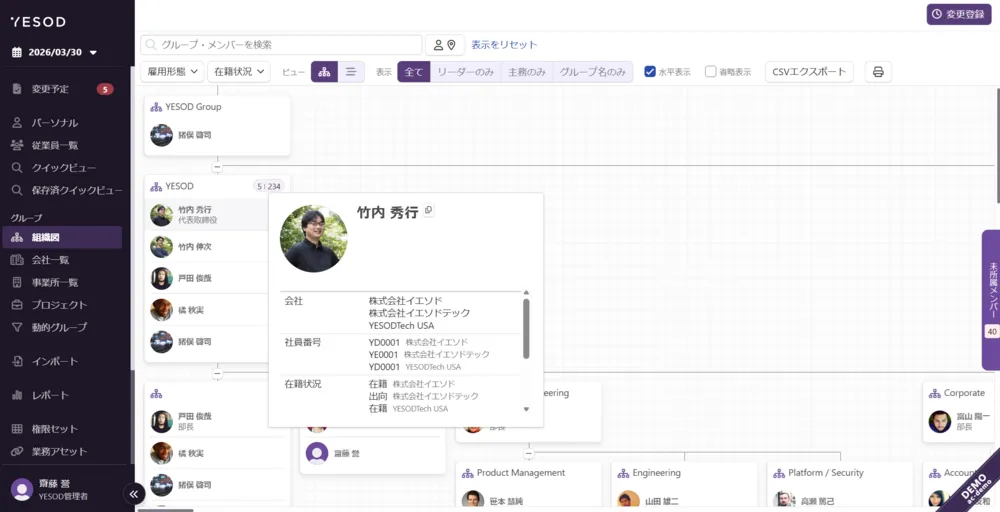Click the group icon of the untitled lower-left card
1000x512 pixels.
pyautogui.click(x=156, y=393)
